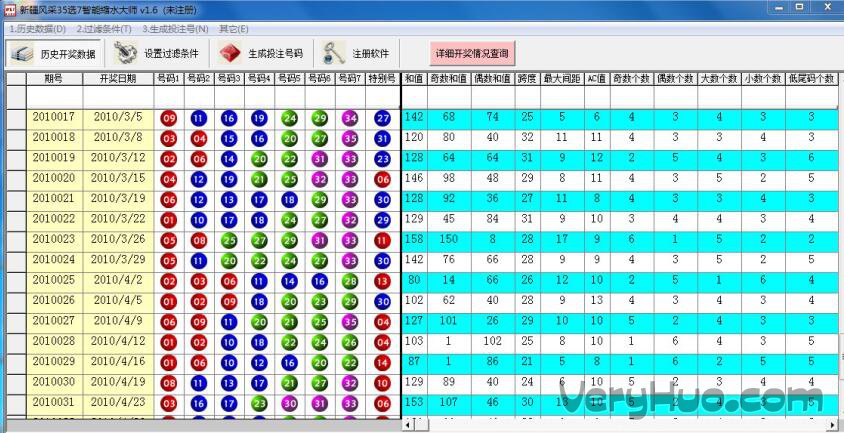This screenshot has height=433, width=844.
Task: Open the 3.生成投注号(N) menu
Action: 175,29
